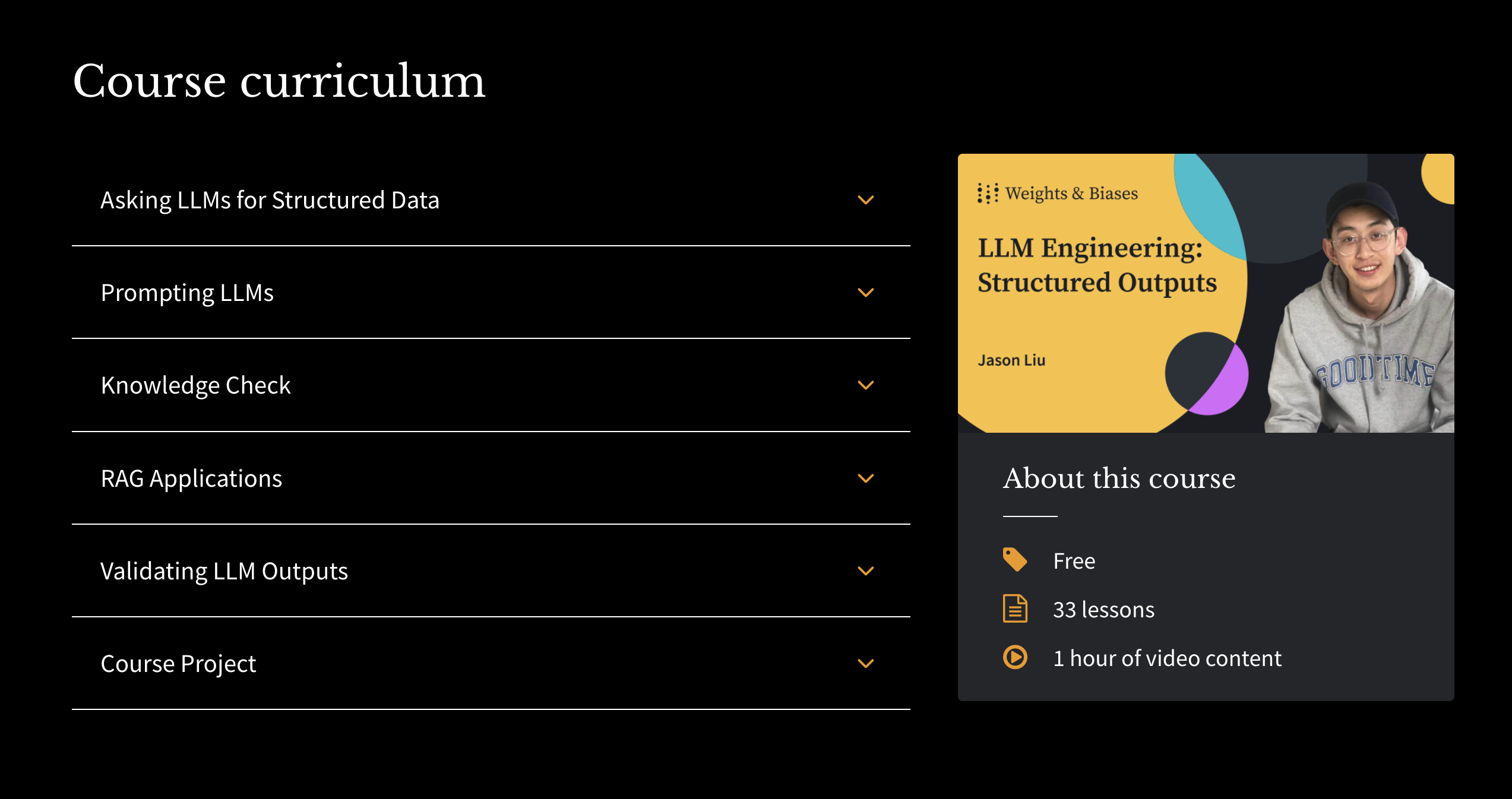
Task: Expand Asking LLMs for Structured Data chevron
Action: pyautogui.click(x=865, y=200)
